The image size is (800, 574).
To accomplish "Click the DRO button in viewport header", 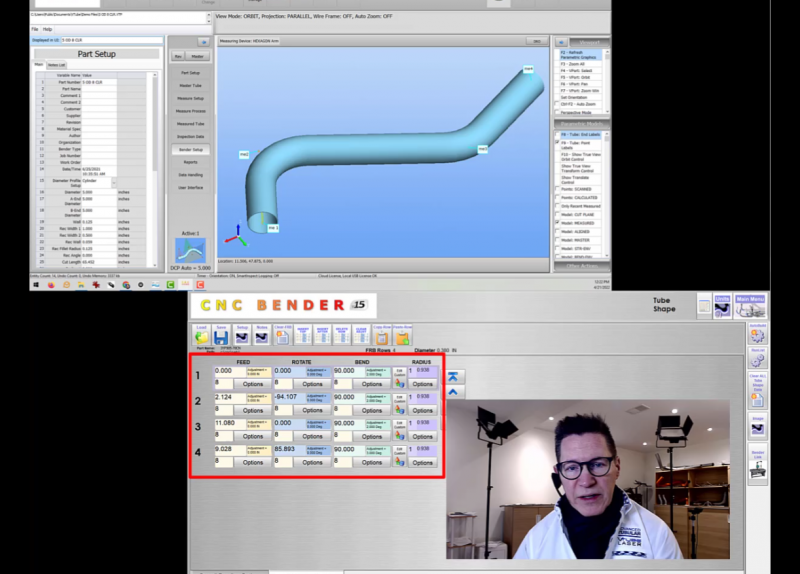I will click(x=537, y=41).
